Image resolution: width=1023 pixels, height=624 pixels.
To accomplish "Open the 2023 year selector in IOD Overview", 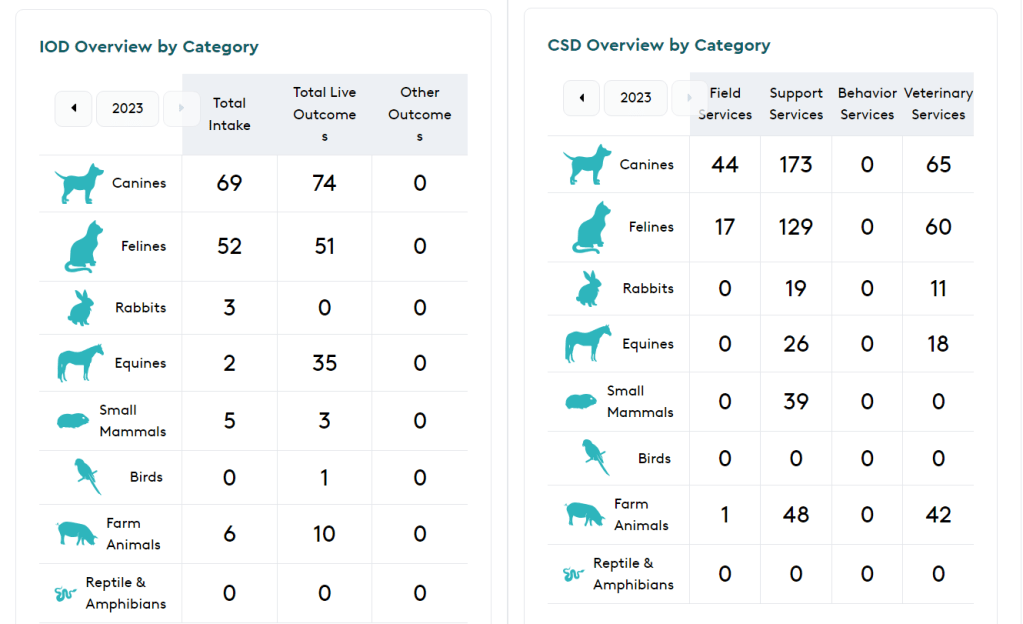I will [127, 108].
